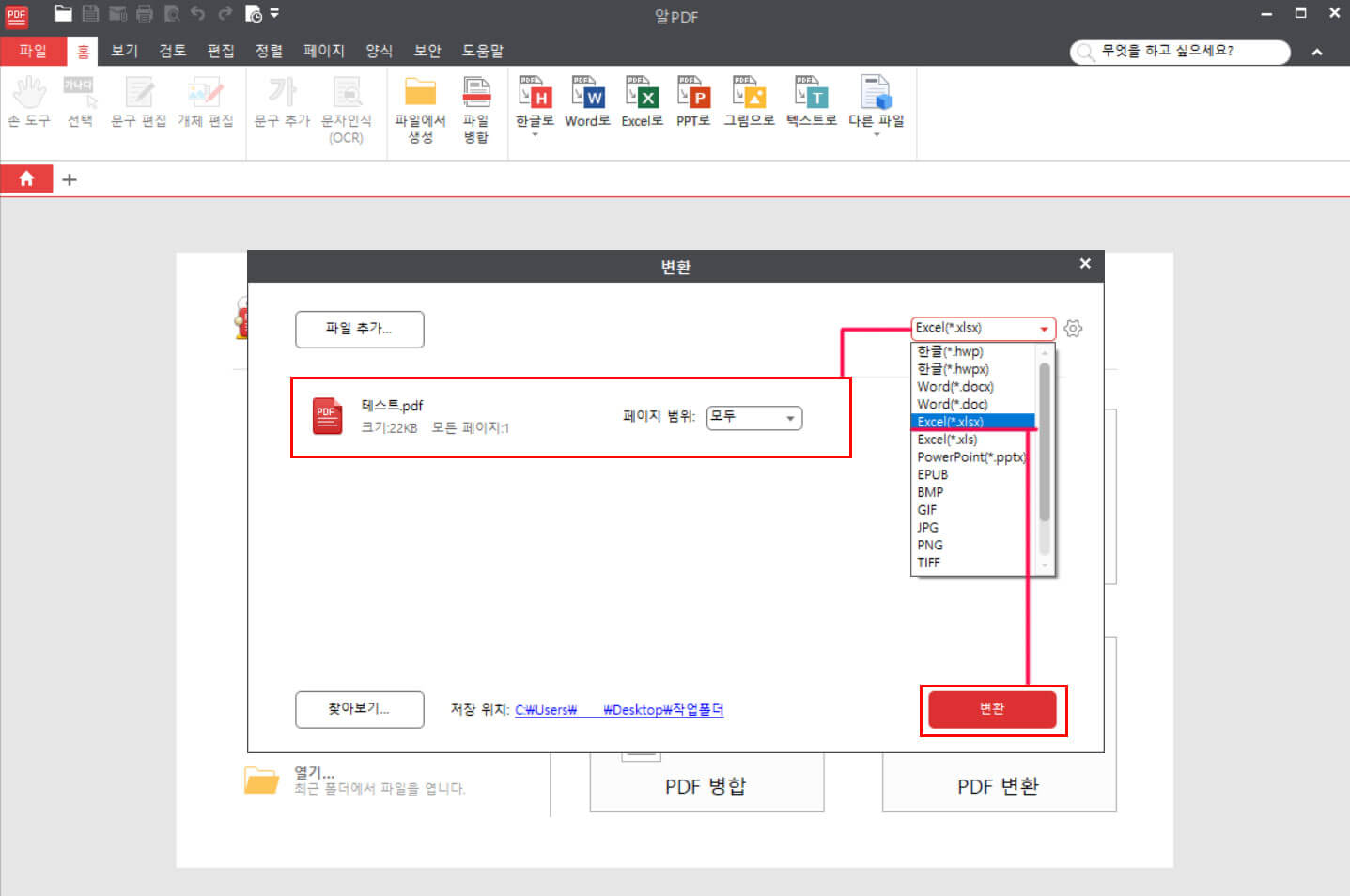Viewport: 1350px width, 896px height.
Task: Select Excel(*.xlsx) in format list
Action: 973,422
